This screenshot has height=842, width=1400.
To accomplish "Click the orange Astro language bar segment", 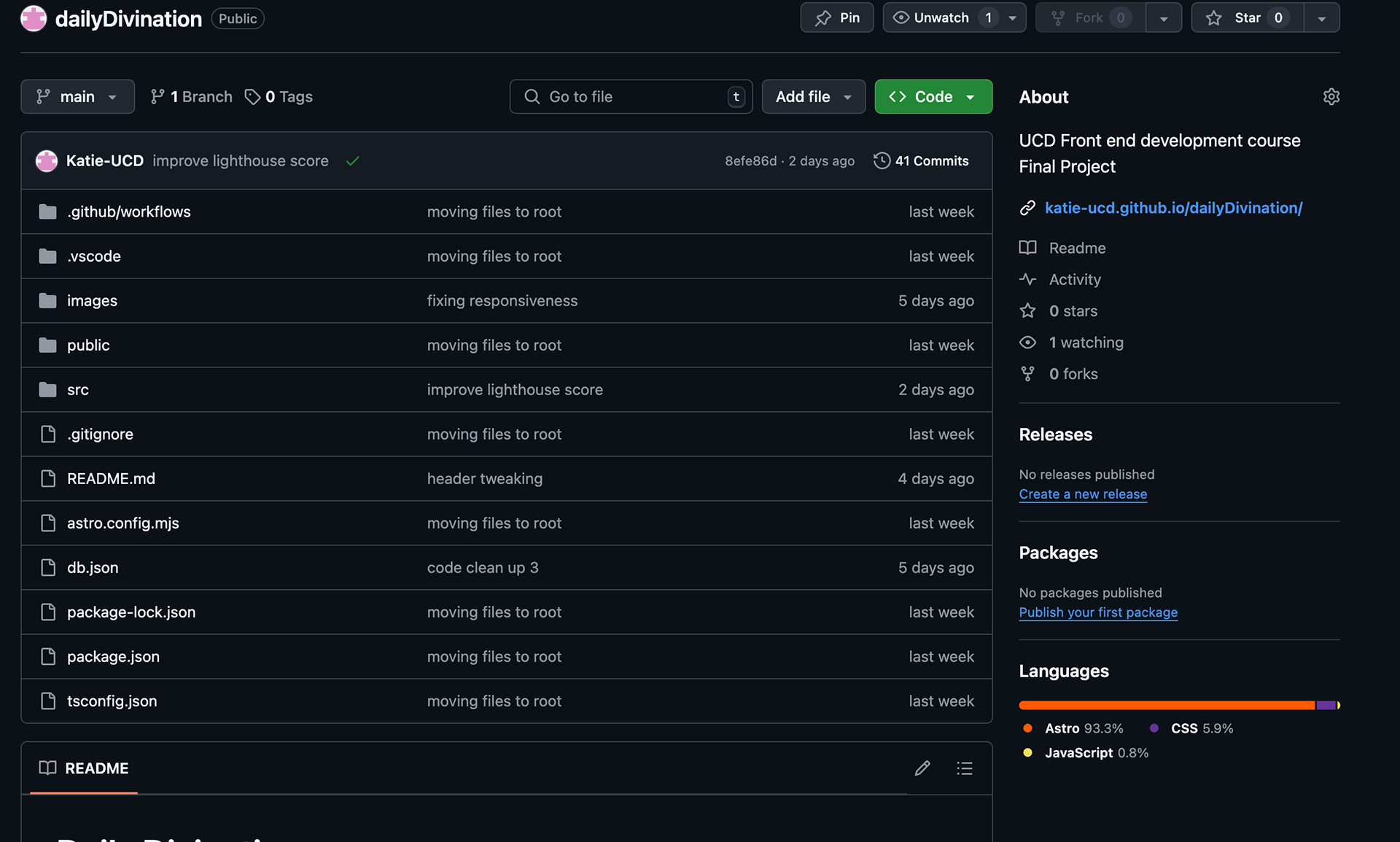I will pos(1167,705).
